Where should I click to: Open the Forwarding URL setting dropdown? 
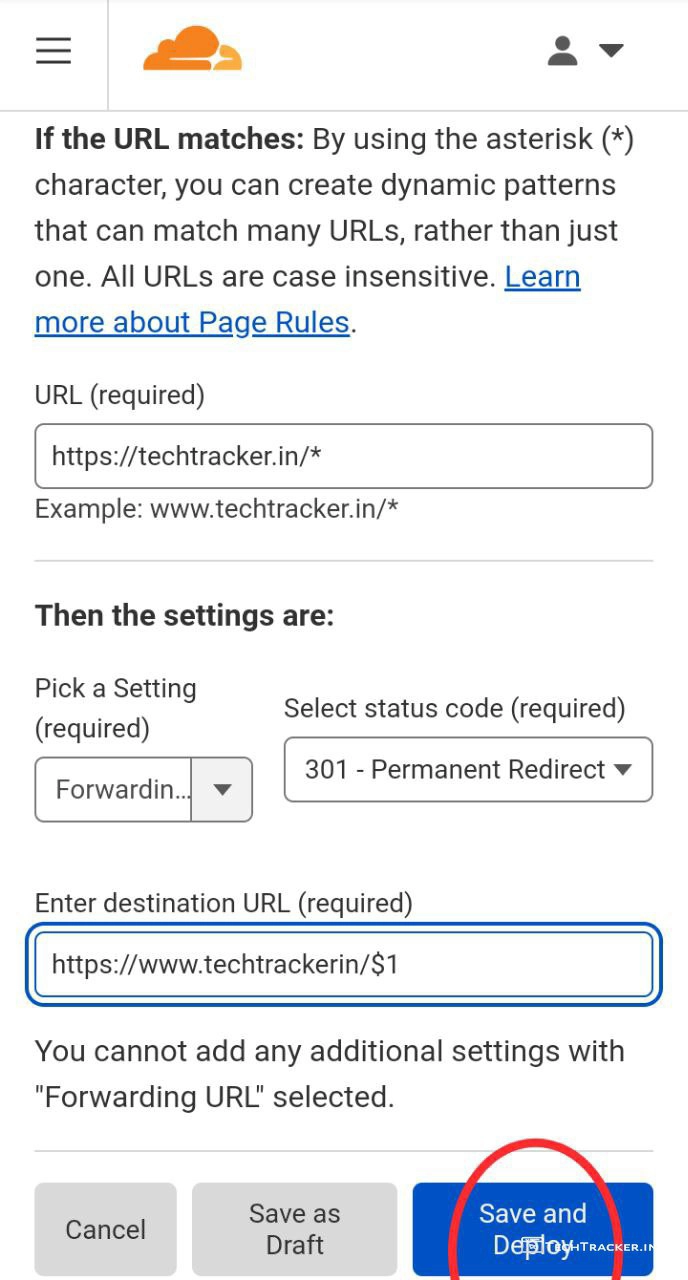120,789
